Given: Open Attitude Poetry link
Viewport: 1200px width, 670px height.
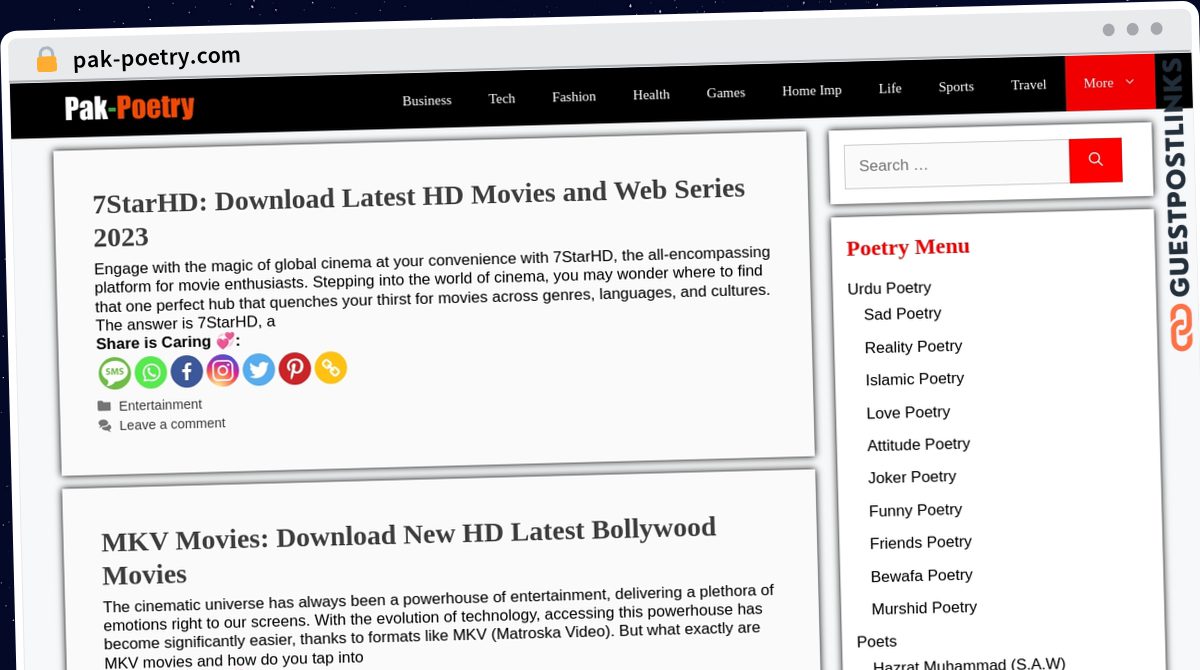Looking at the screenshot, I should tap(919, 444).
